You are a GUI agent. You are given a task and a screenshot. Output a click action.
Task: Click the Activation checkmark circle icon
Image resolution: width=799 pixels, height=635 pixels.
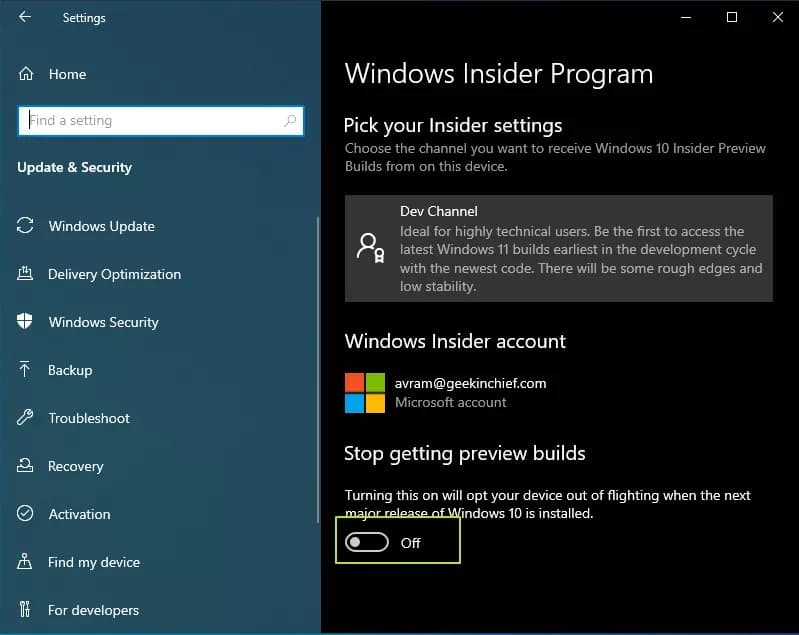point(25,513)
